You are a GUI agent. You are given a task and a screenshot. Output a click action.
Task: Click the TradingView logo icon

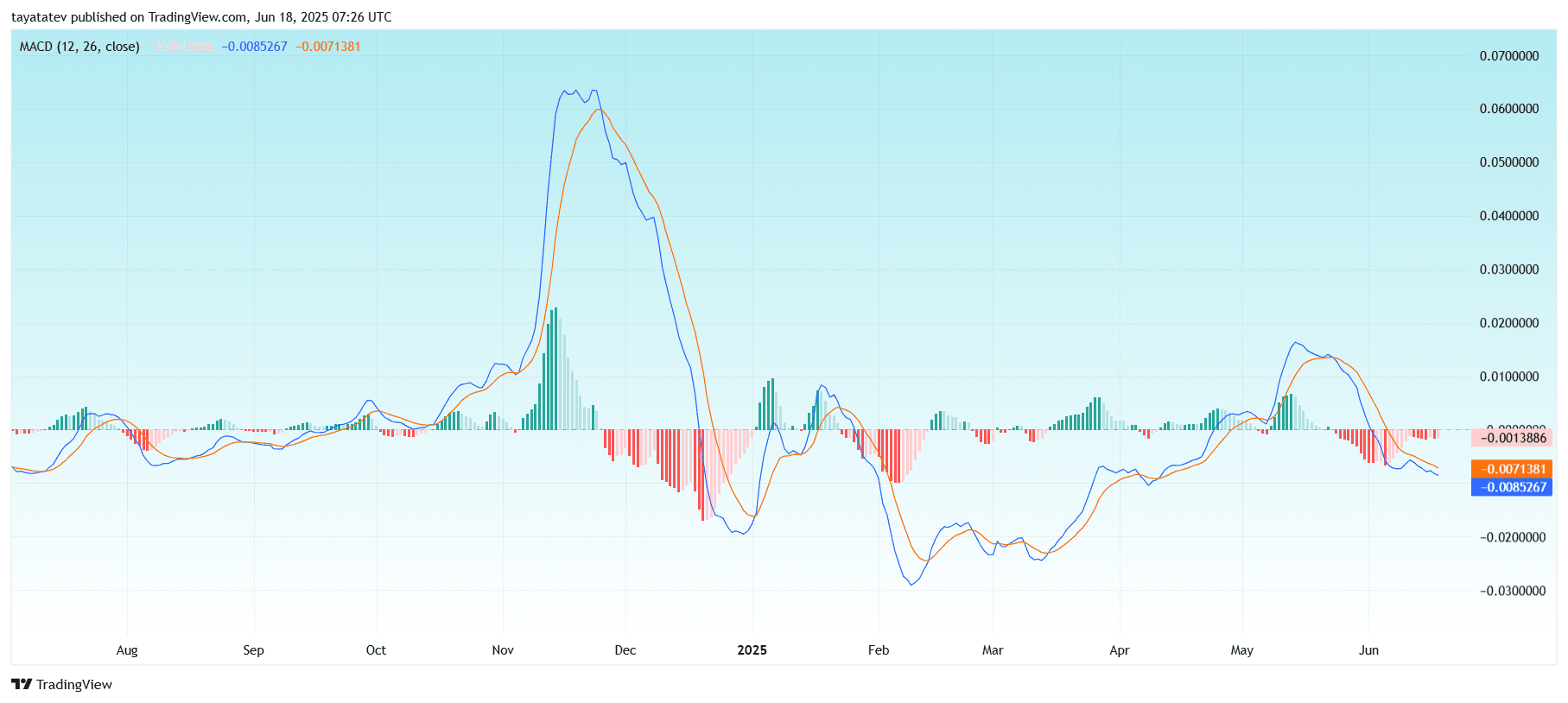click(x=22, y=684)
